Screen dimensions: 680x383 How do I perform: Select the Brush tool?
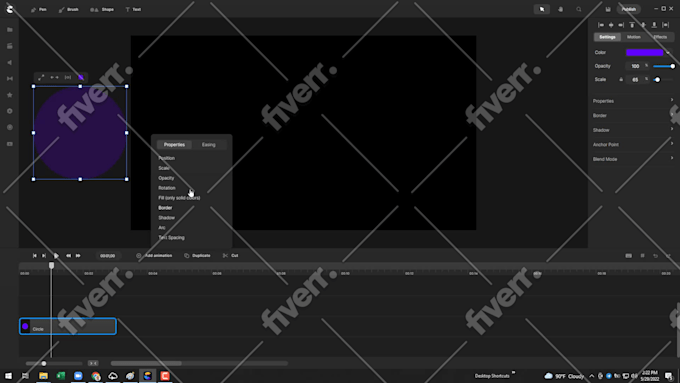pos(68,10)
